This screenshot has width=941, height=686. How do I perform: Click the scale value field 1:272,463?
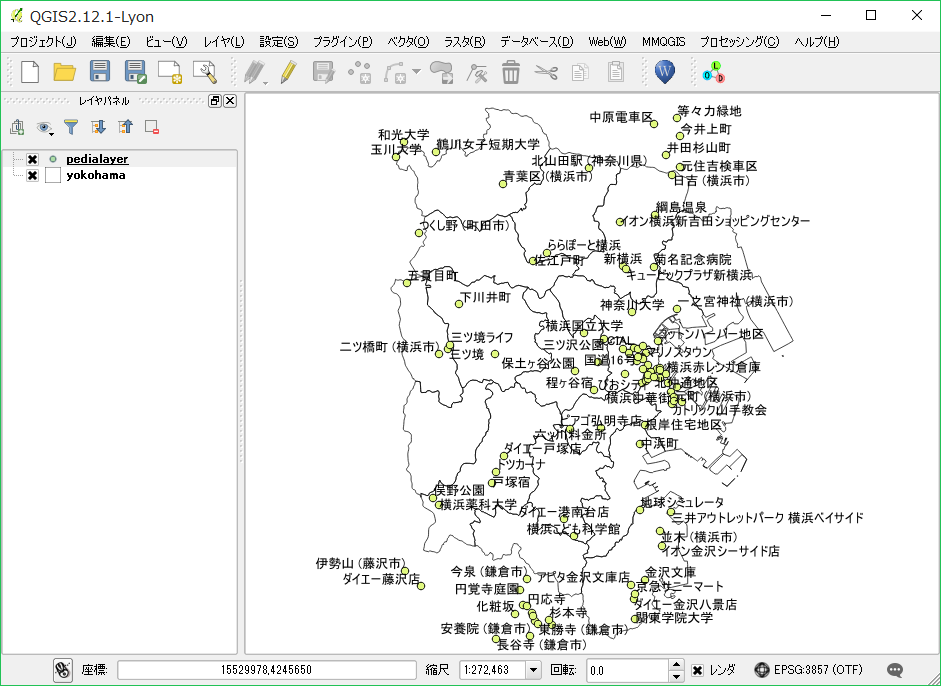492,670
